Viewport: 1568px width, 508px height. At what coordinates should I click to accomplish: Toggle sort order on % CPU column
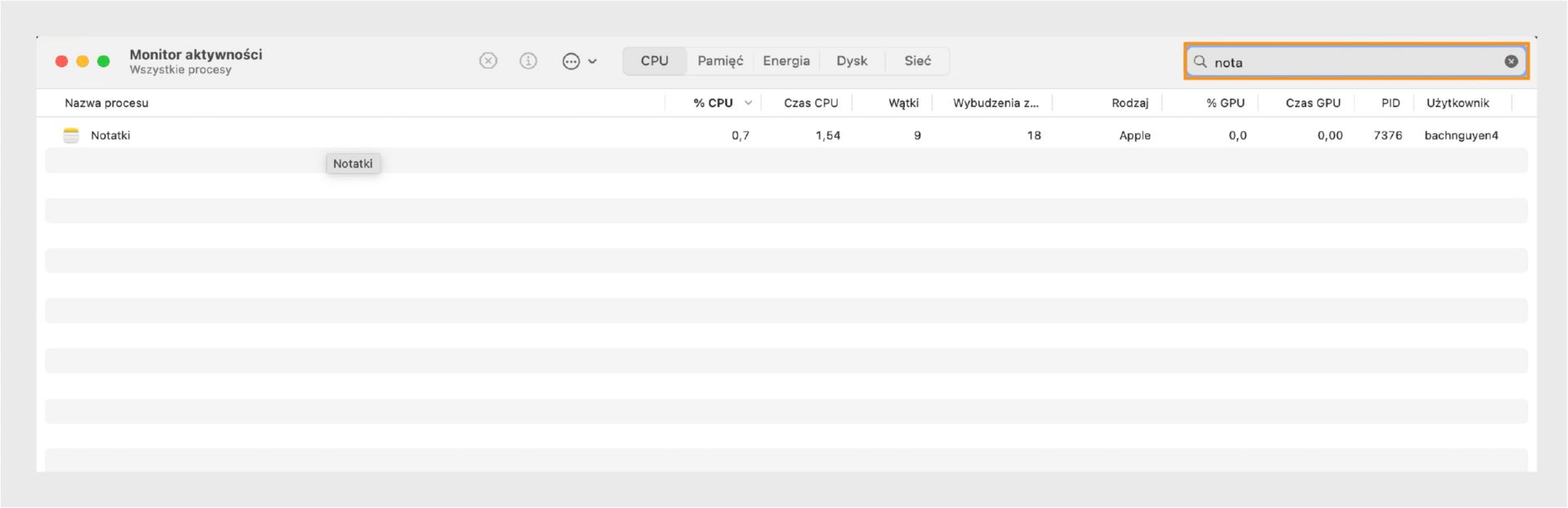[x=713, y=103]
